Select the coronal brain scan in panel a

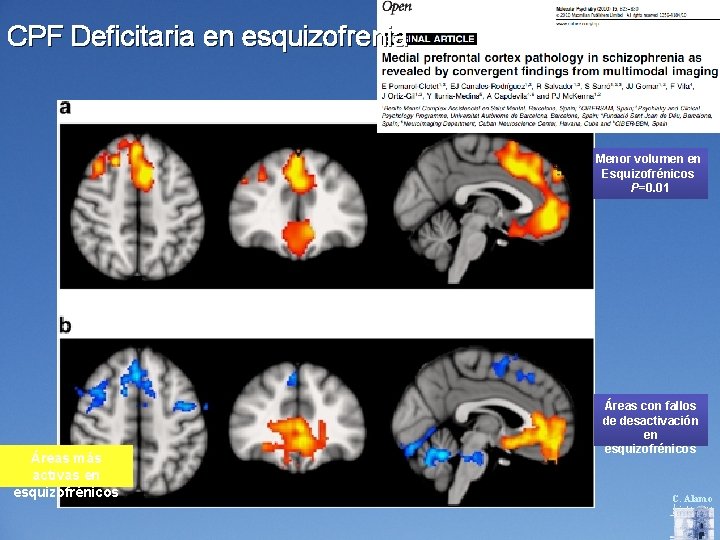[298, 205]
